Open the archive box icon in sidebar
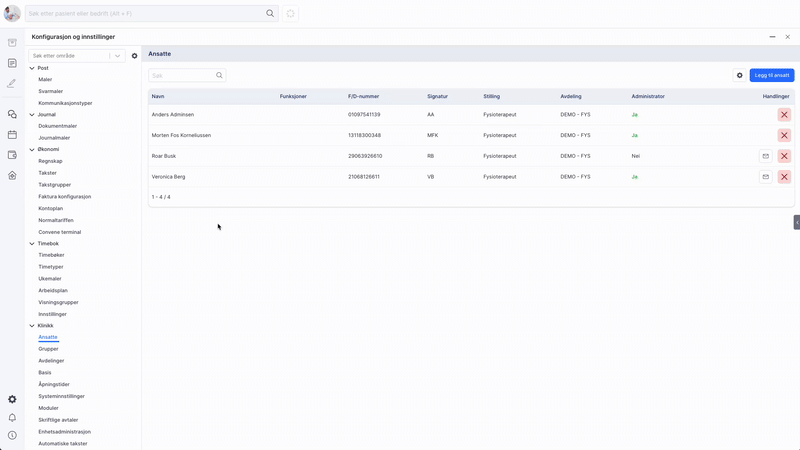This screenshot has height=450, width=800. point(12,43)
